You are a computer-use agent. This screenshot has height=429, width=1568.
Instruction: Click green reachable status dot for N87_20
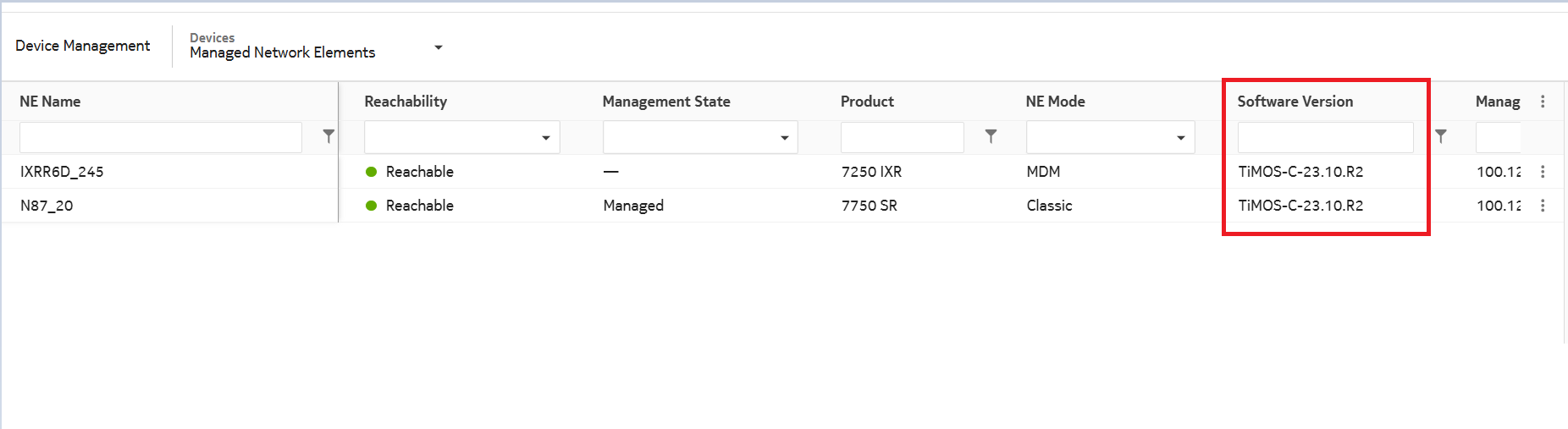(x=371, y=206)
